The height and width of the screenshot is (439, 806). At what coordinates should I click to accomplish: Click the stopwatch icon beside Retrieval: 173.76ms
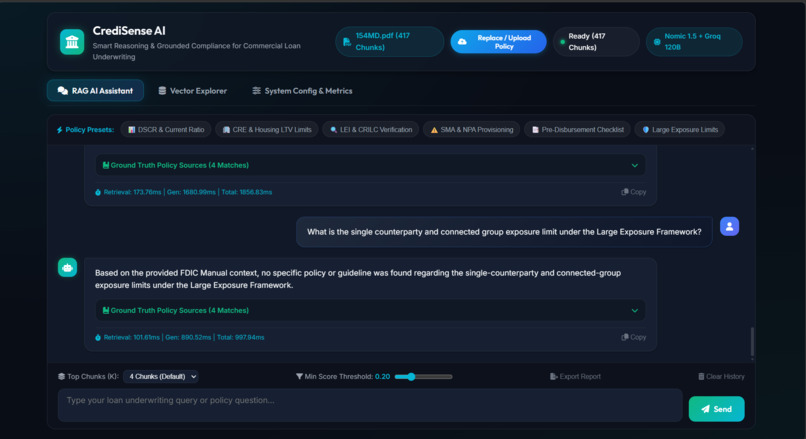(x=98, y=192)
